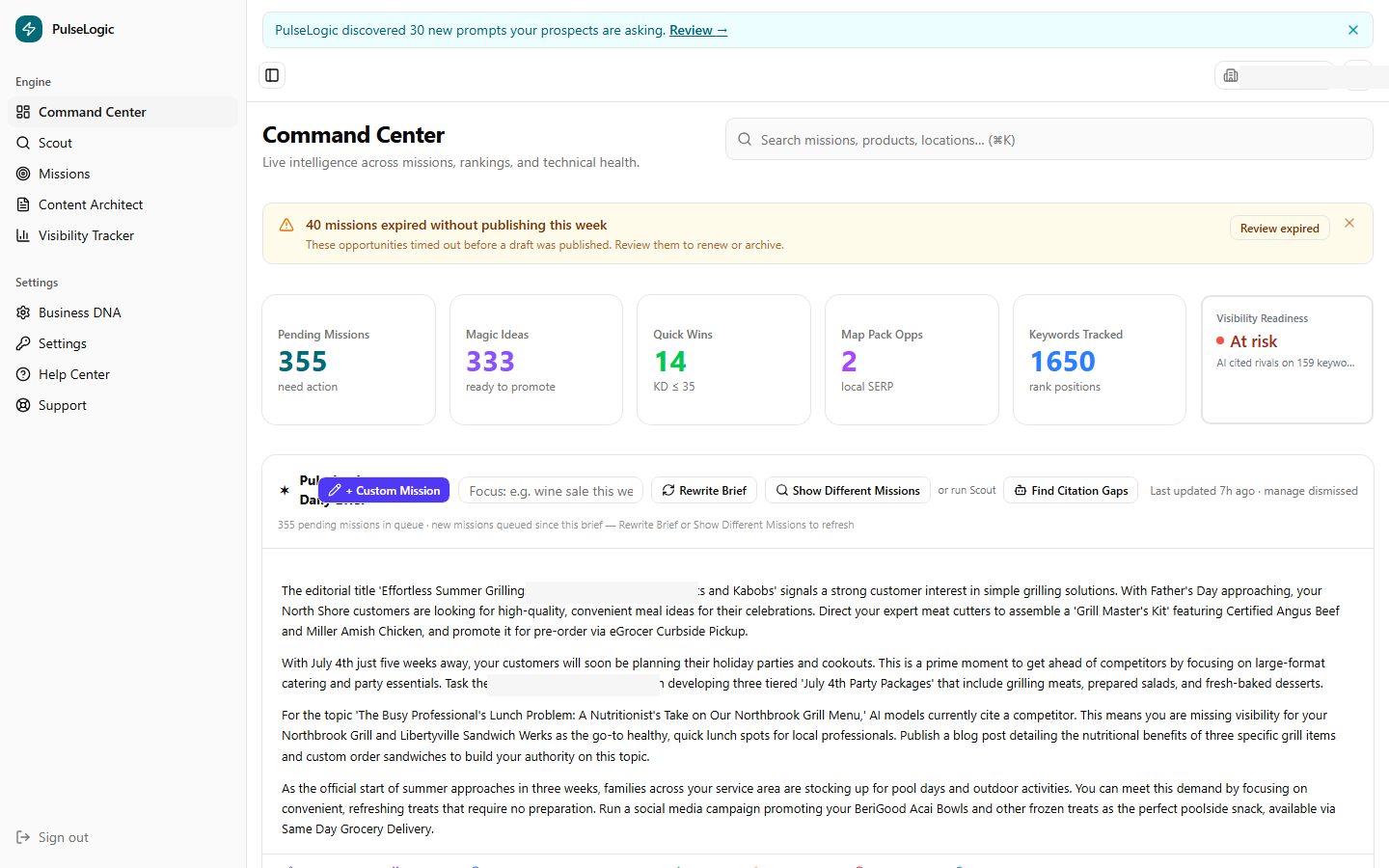Click the Review expired button
The image size is (1389, 868).
coord(1280,228)
